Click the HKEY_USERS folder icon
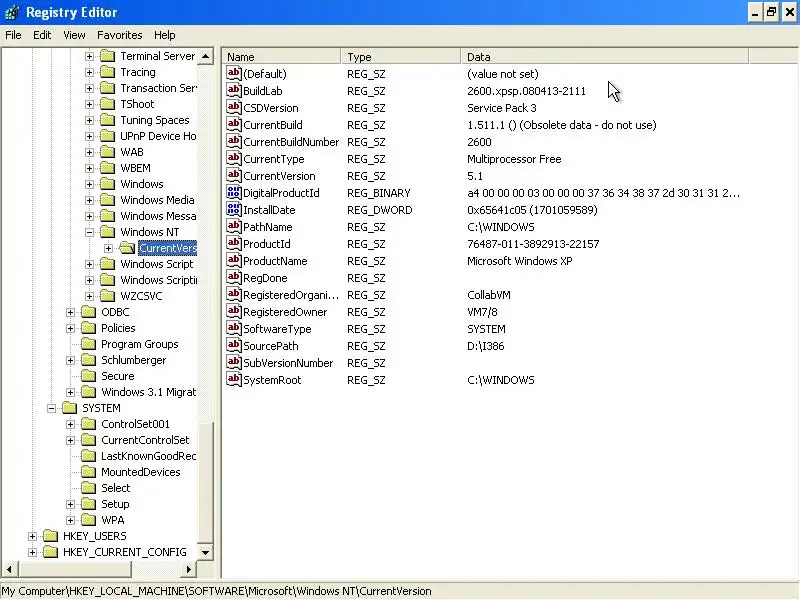Screen dimensions: 800x600 (51, 536)
